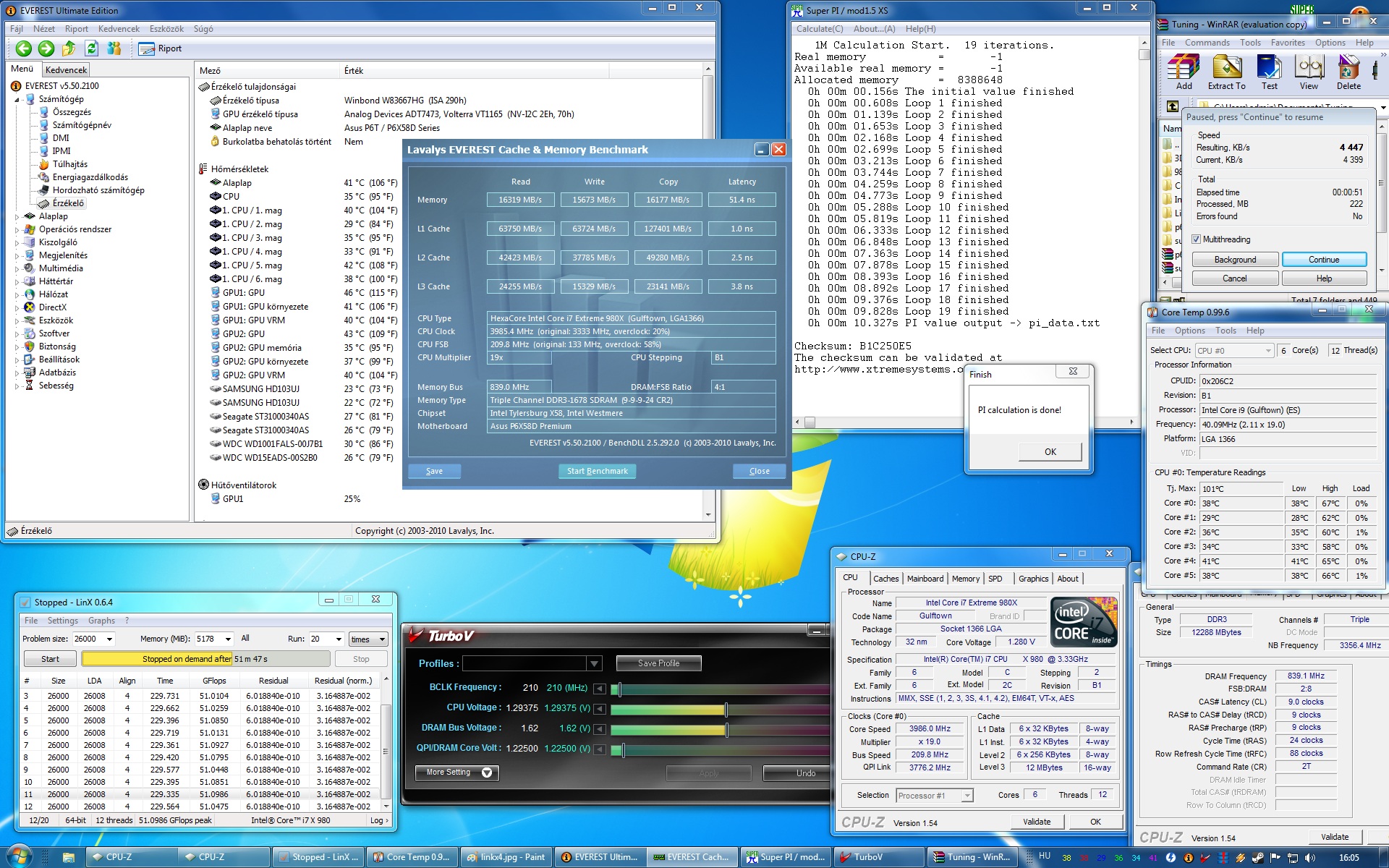Click LinX results vertical scrollbar
Image resolution: width=1389 pixels, height=868 pixels.
(x=386, y=743)
